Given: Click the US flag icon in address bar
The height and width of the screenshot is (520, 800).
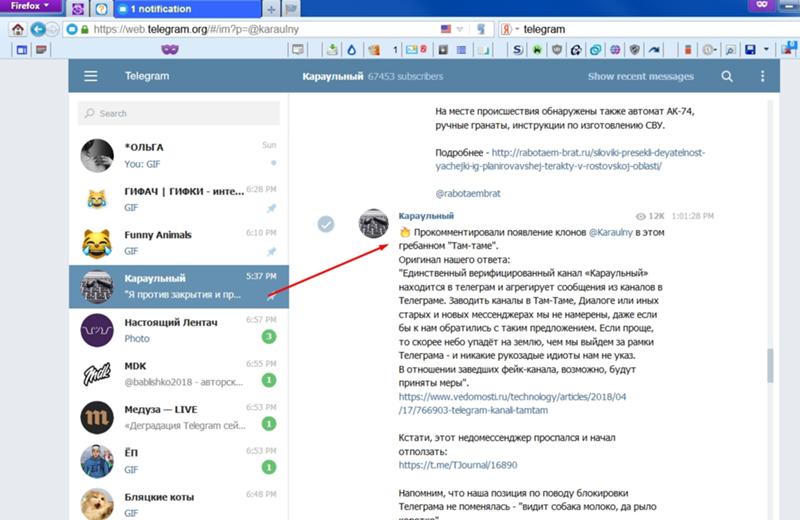Looking at the screenshot, I should (x=446, y=29).
